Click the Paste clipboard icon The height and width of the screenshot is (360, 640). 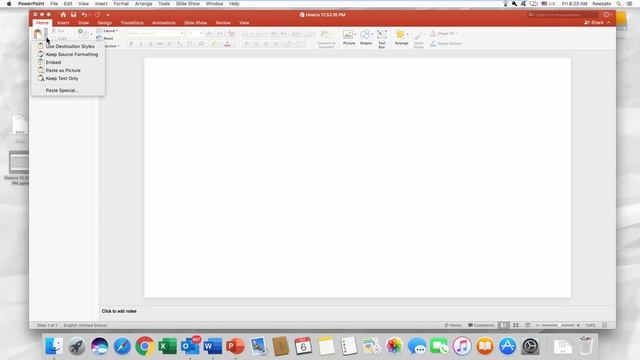click(38, 35)
